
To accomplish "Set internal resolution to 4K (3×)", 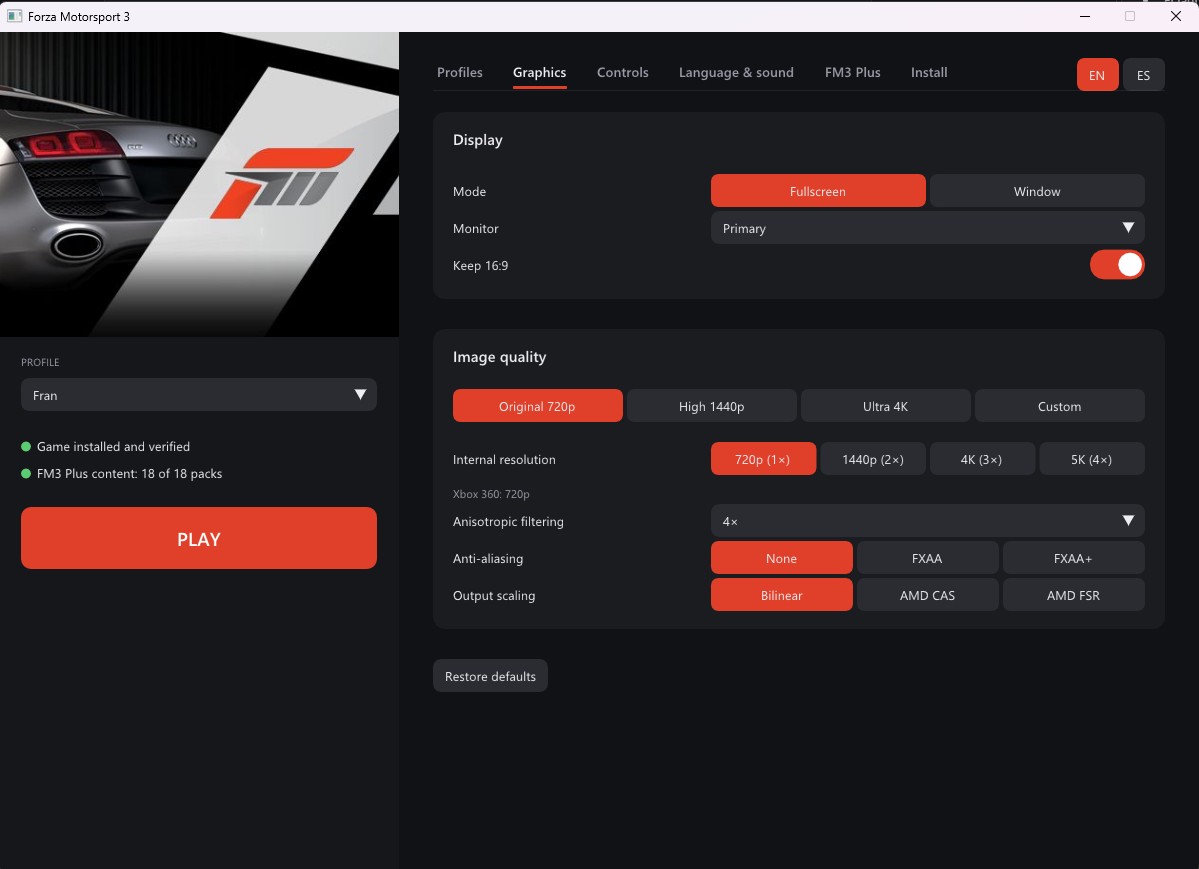I will coord(982,459).
